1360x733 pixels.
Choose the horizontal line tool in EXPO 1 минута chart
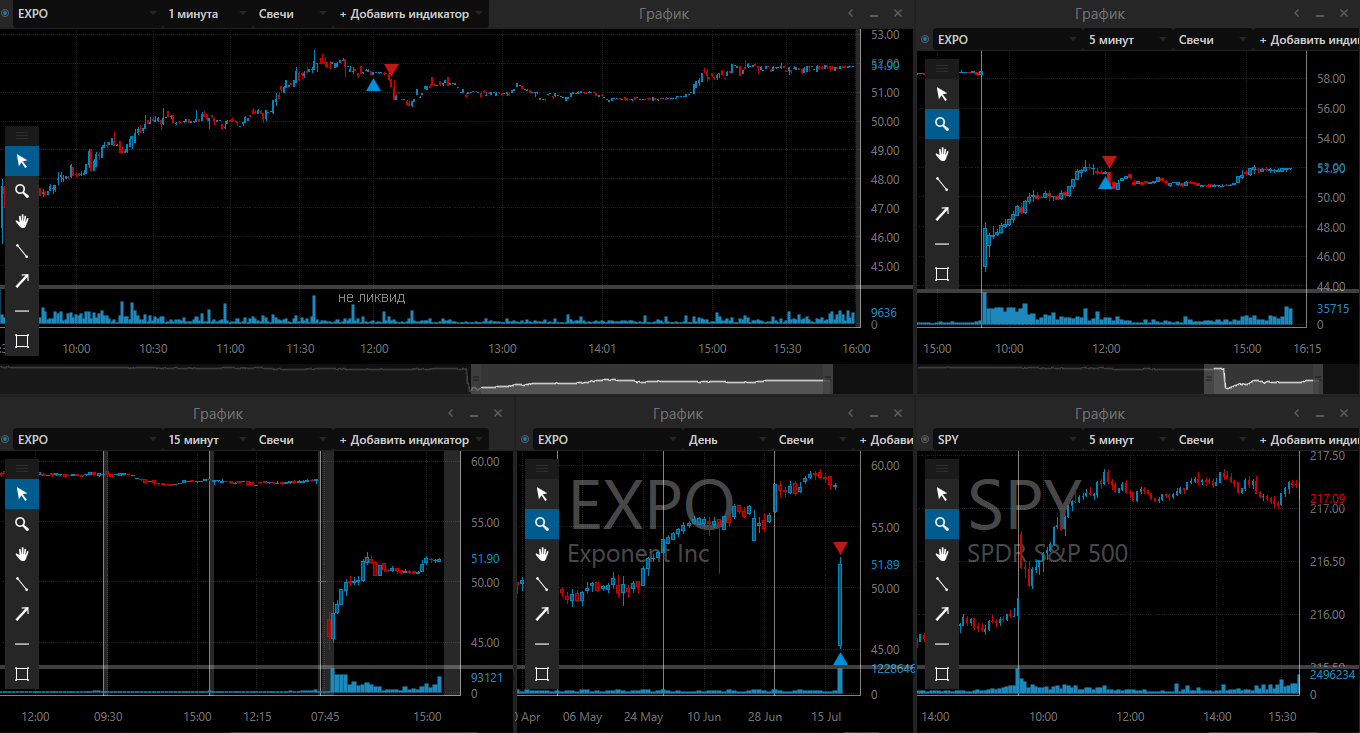point(22,311)
